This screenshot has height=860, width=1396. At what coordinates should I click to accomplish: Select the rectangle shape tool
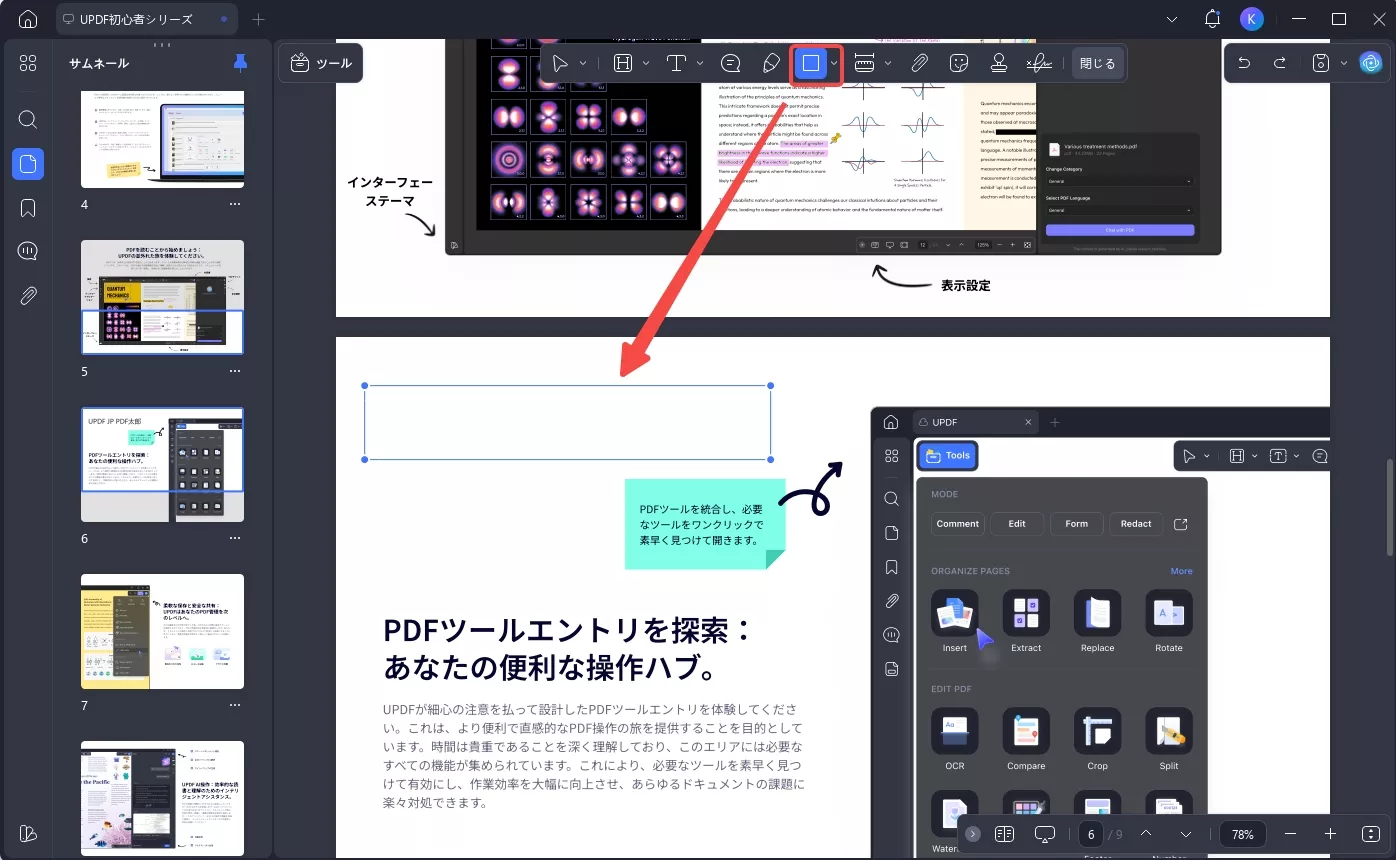[811, 63]
